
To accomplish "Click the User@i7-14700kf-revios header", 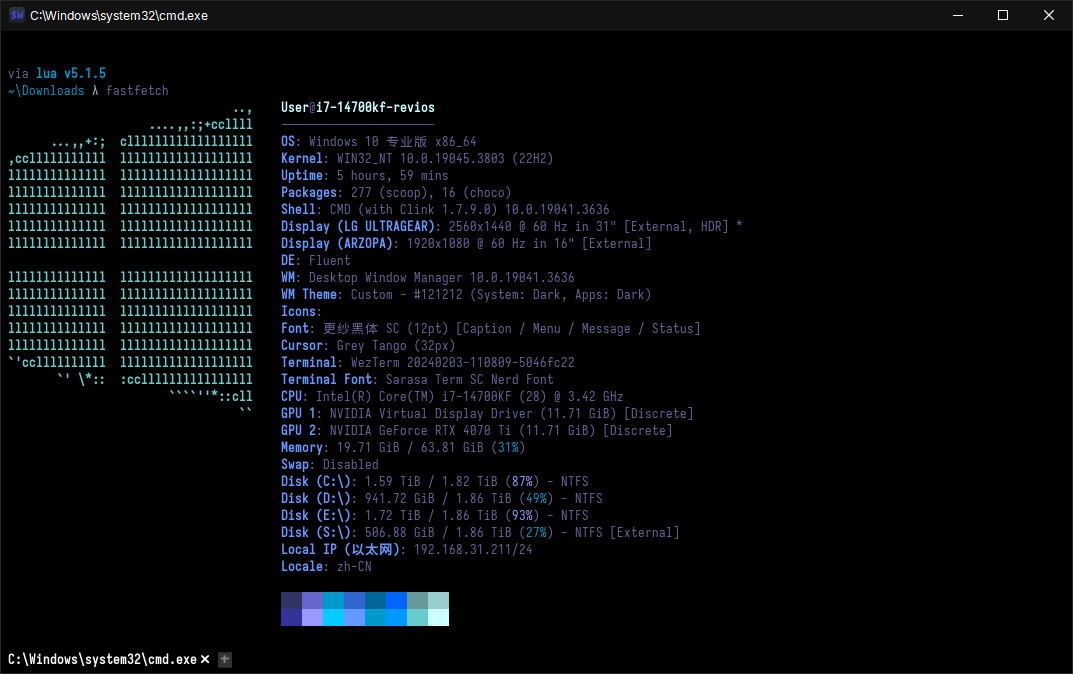I will coord(357,107).
